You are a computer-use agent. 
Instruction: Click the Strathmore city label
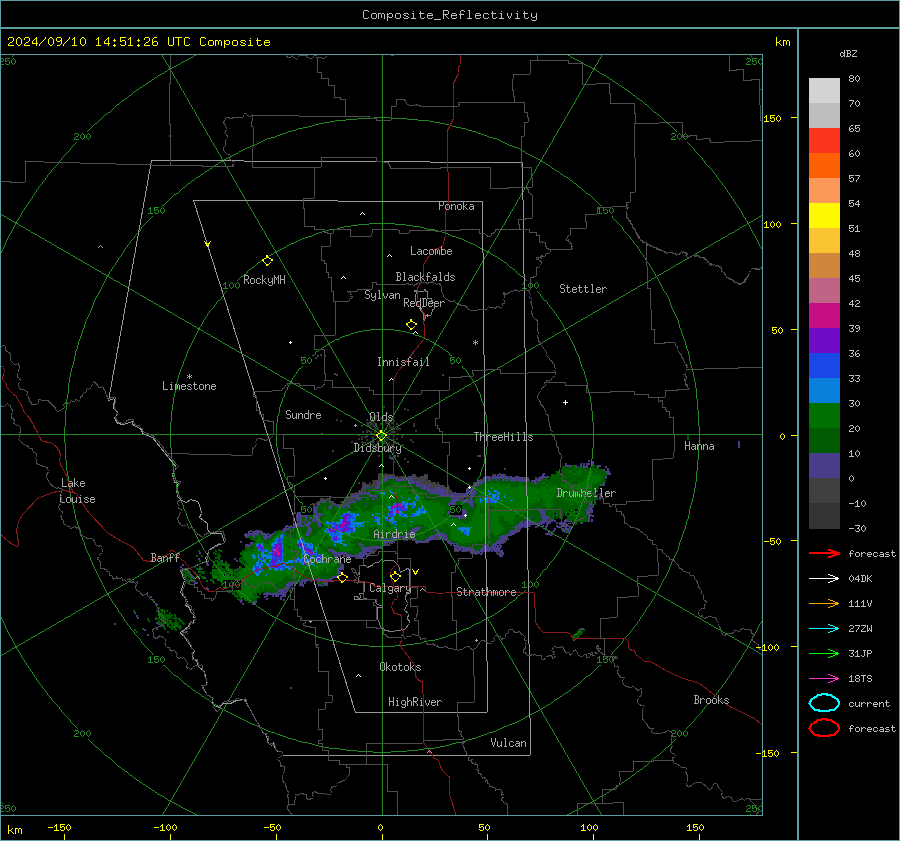pos(486,592)
